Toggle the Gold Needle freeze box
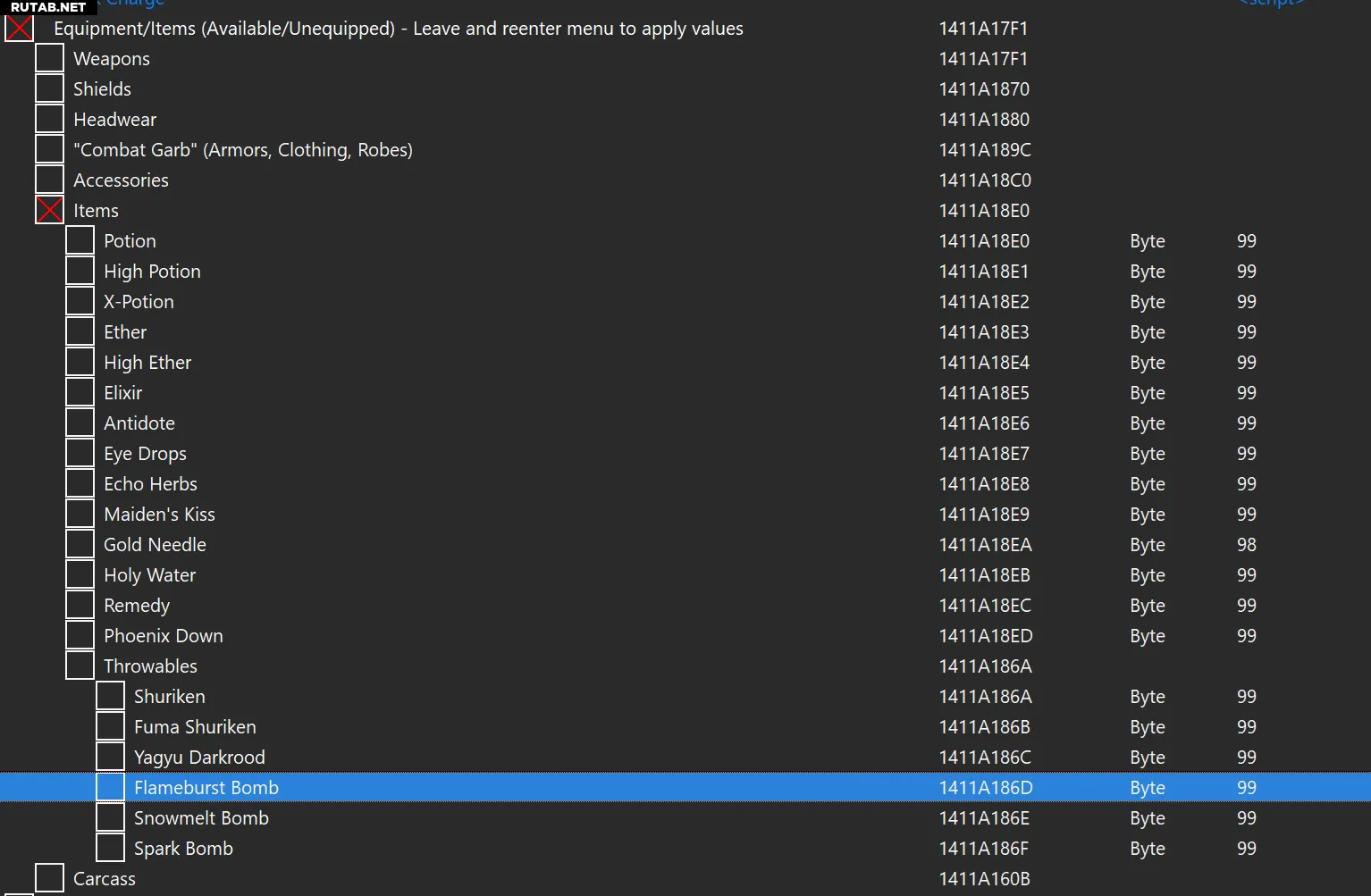 point(80,545)
